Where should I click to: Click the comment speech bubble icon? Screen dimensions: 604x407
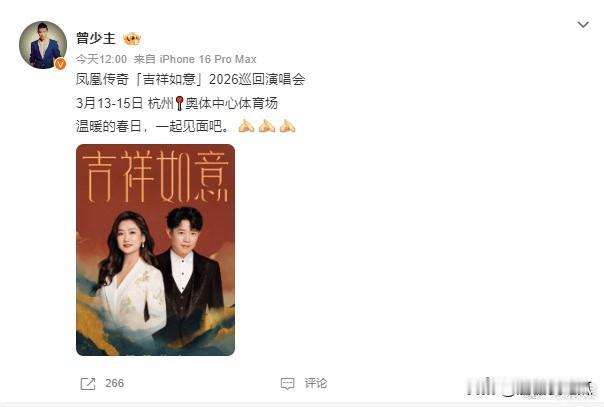[x=287, y=384]
